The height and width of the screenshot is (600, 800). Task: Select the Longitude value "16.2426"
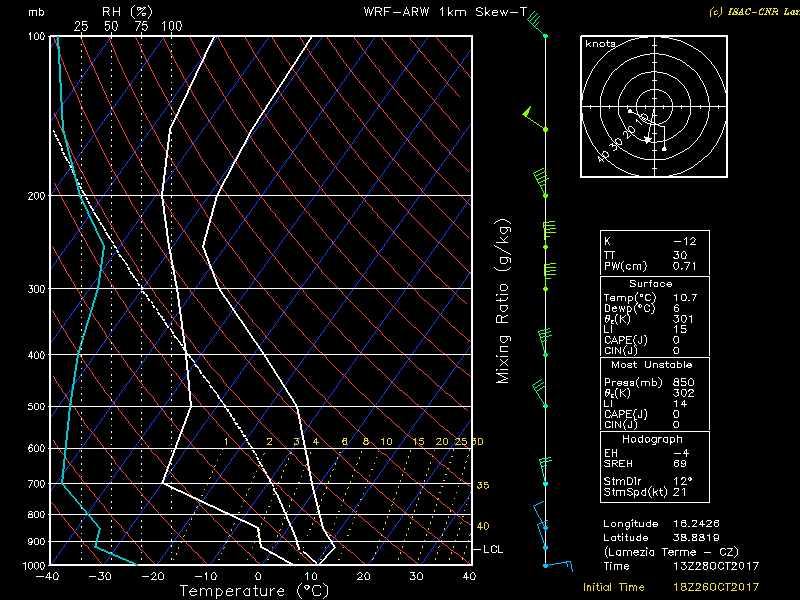click(696, 523)
